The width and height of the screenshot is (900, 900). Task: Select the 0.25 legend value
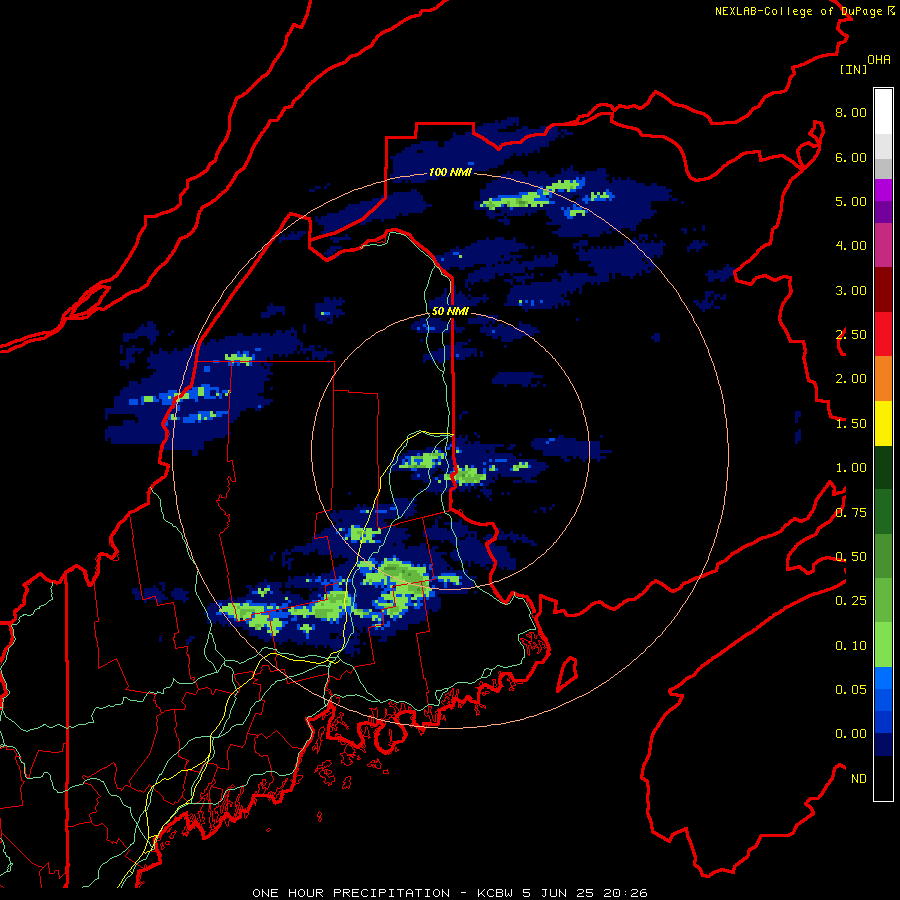click(851, 601)
